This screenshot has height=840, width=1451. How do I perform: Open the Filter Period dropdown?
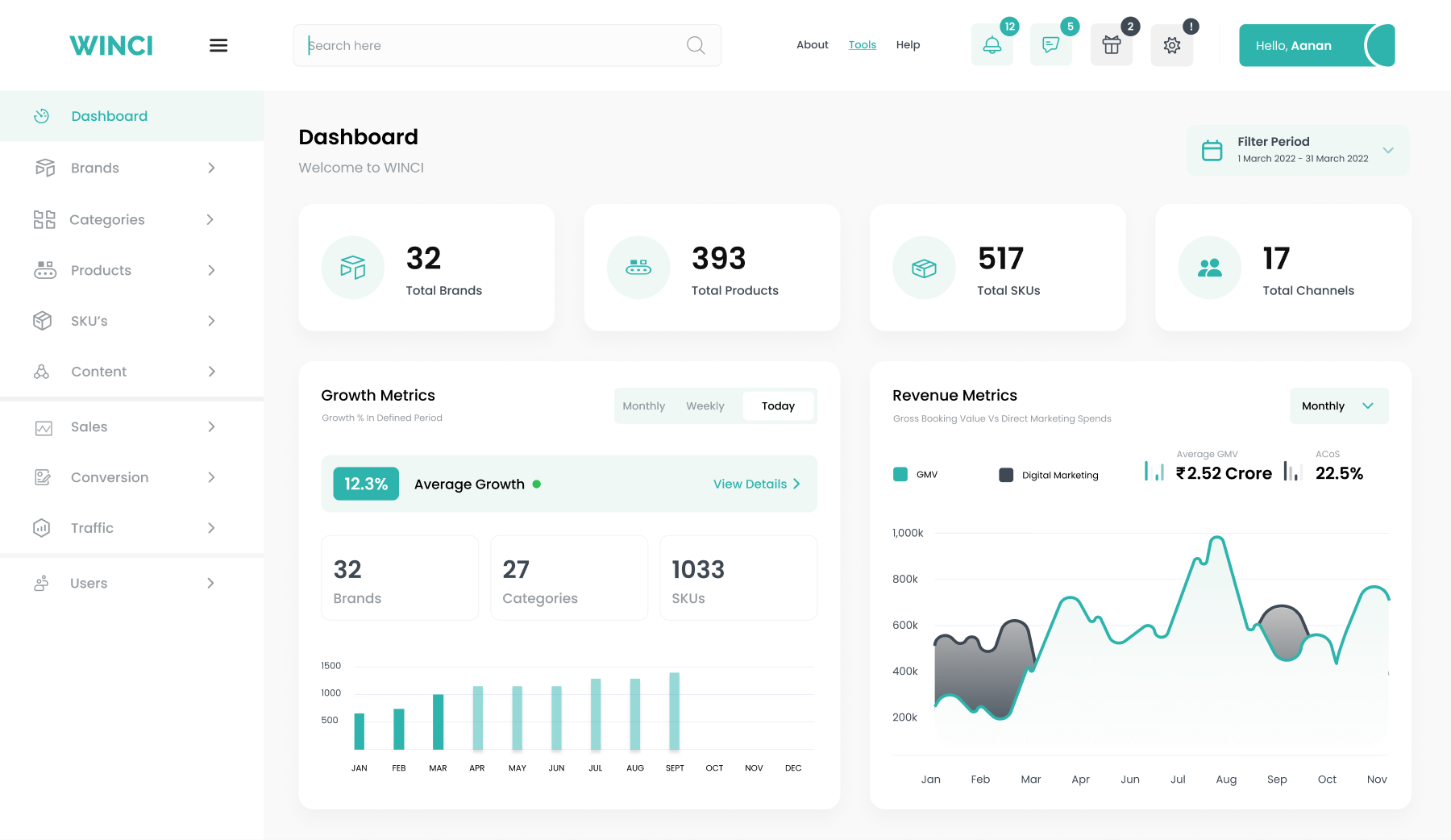(x=1298, y=150)
